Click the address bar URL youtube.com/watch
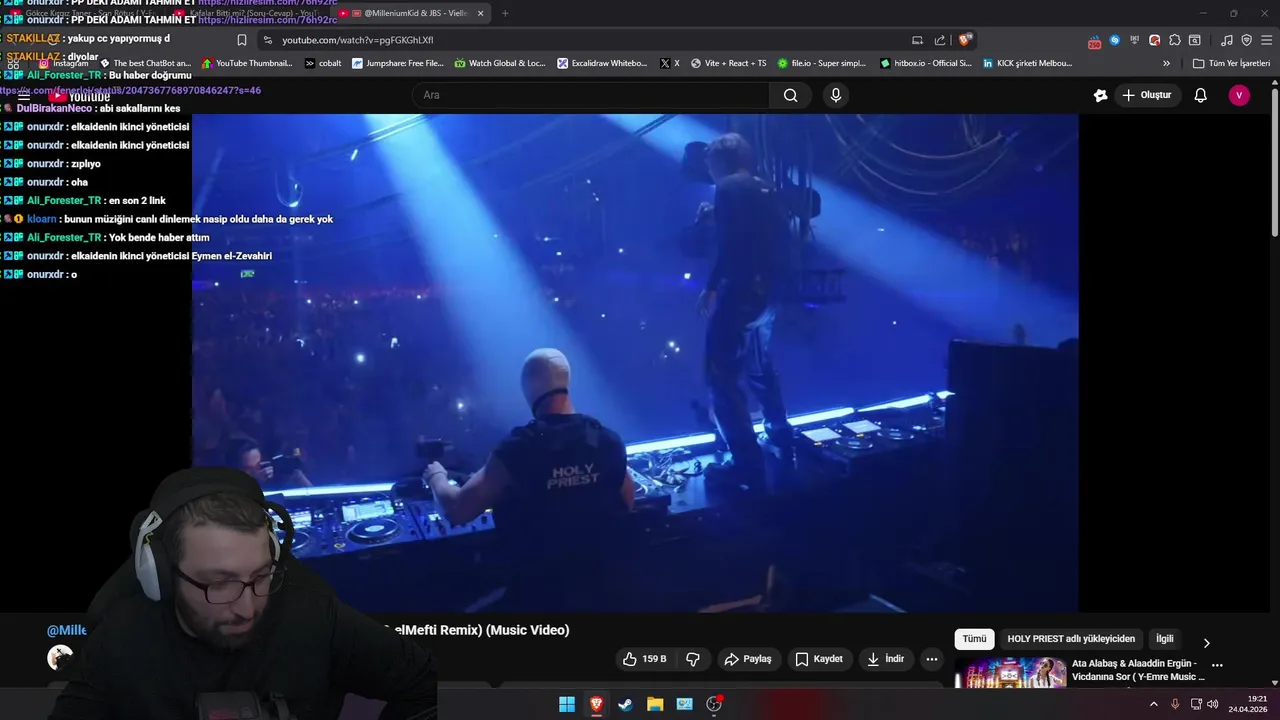The width and height of the screenshot is (1280, 720). (x=357, y=40)
